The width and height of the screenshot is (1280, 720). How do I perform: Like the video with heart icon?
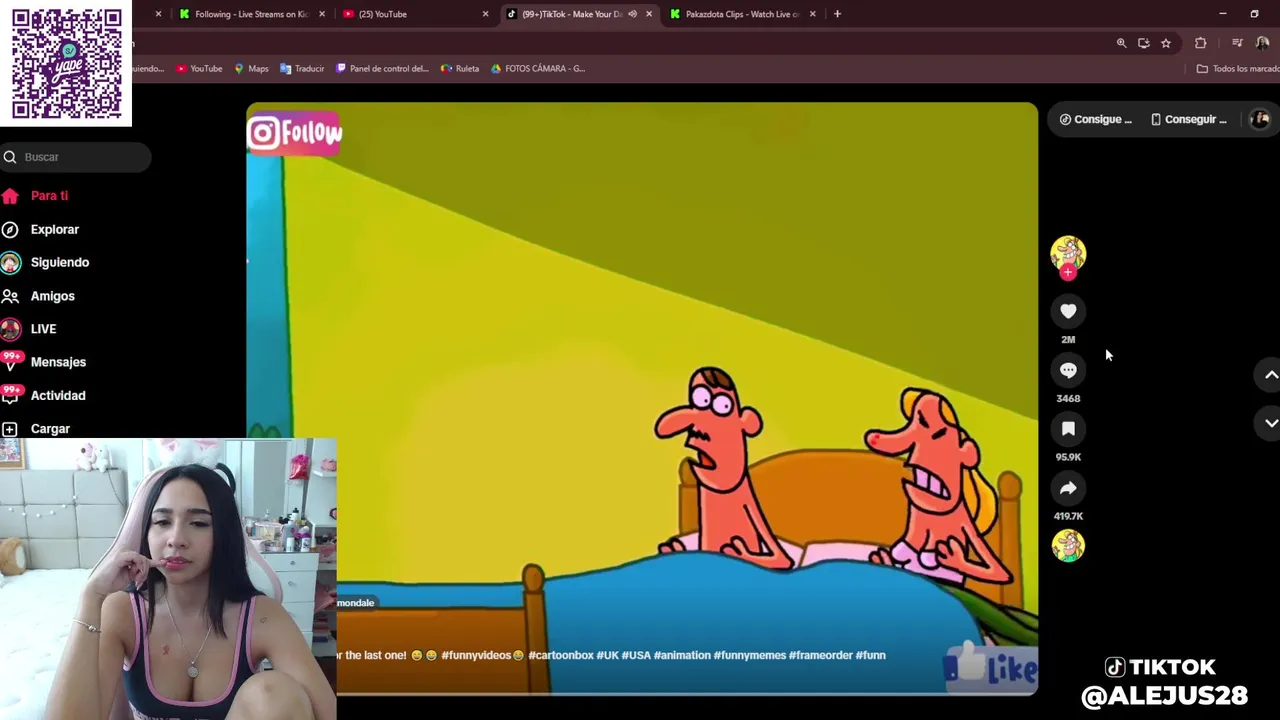coord(1068,311)
